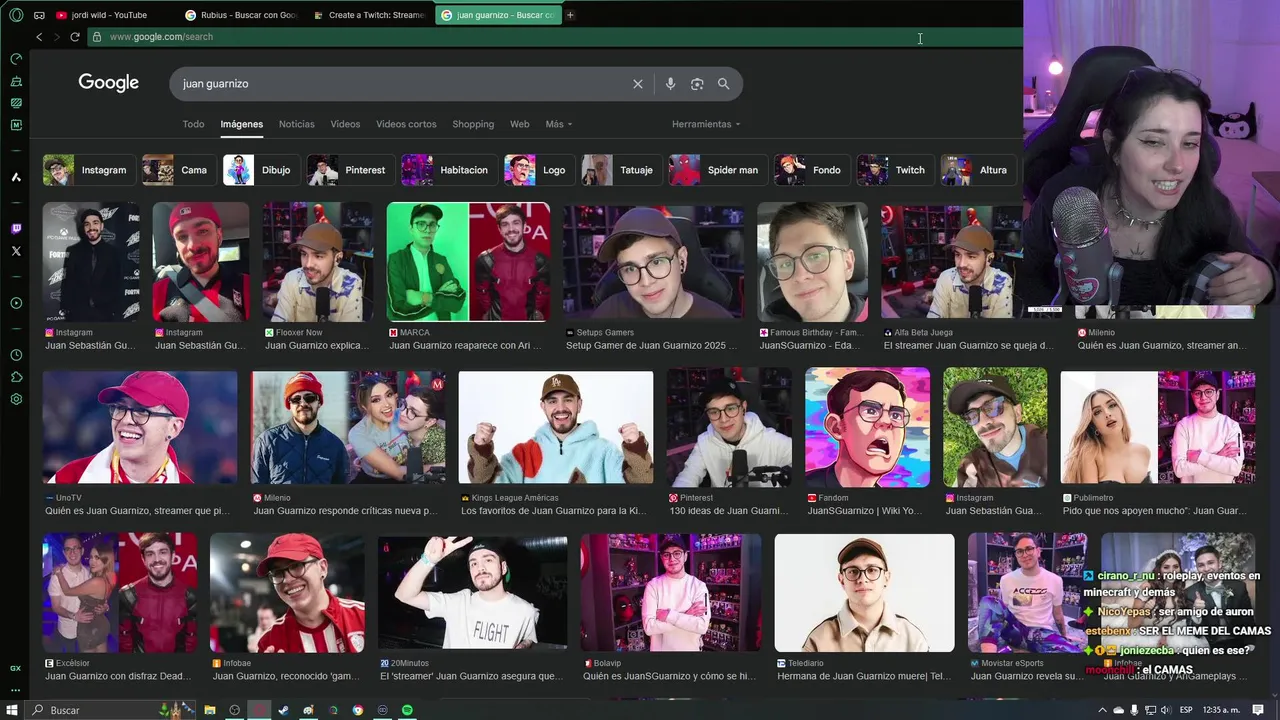Select the Web search tab
The image size is (1280, 720).
point(520,124)
